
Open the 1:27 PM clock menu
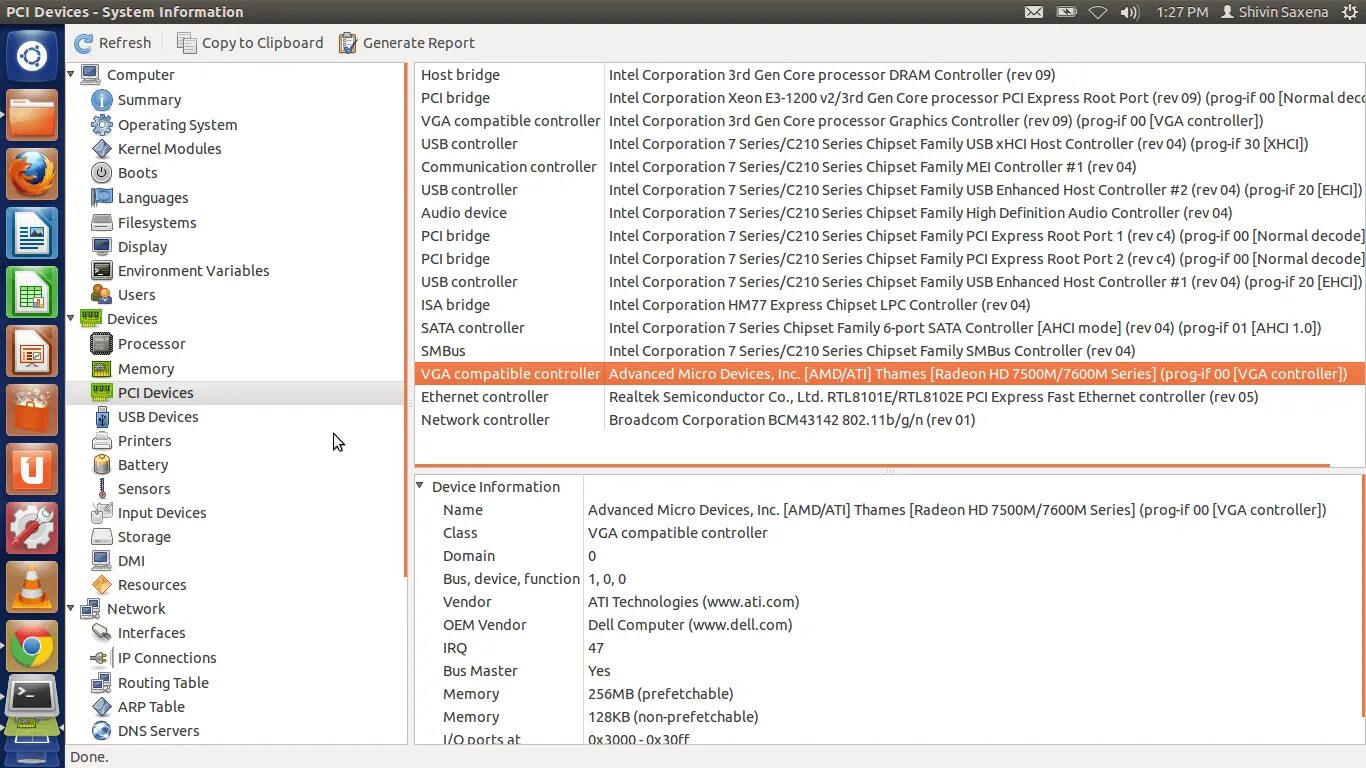(x=1182, y=12)
